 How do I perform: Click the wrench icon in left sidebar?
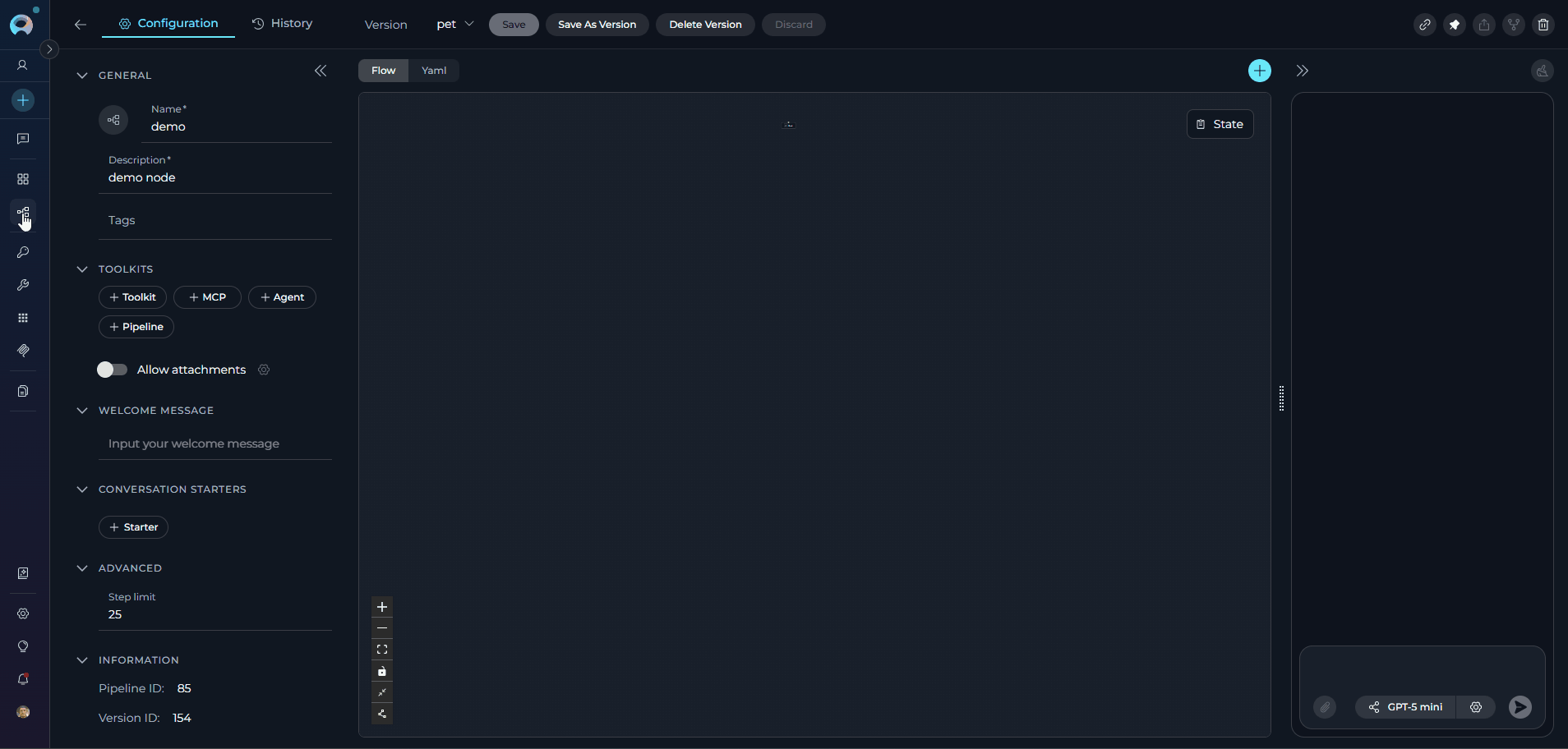pos(23,285)
